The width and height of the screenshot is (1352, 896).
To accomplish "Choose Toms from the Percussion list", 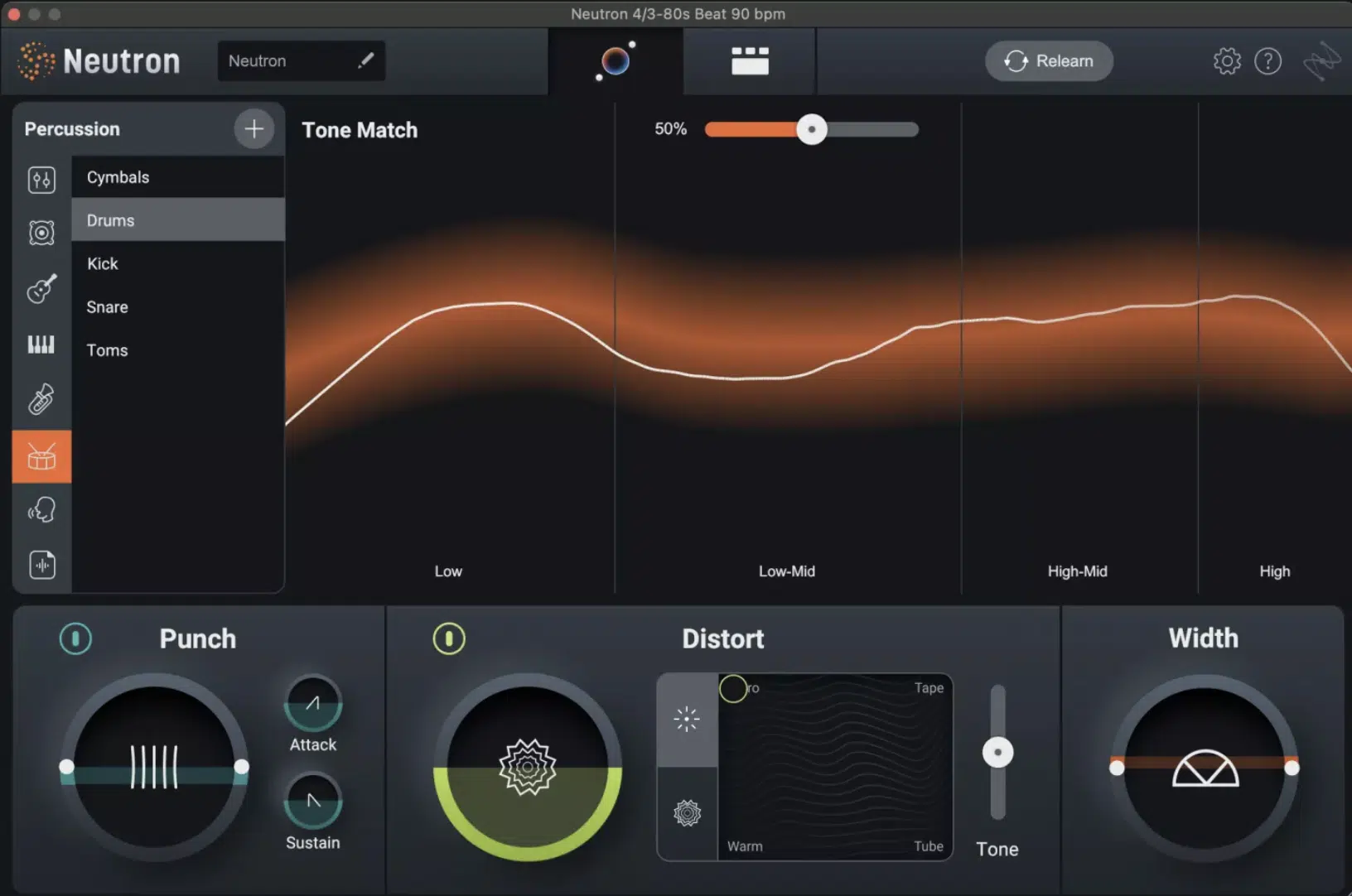I will [178, 350].
